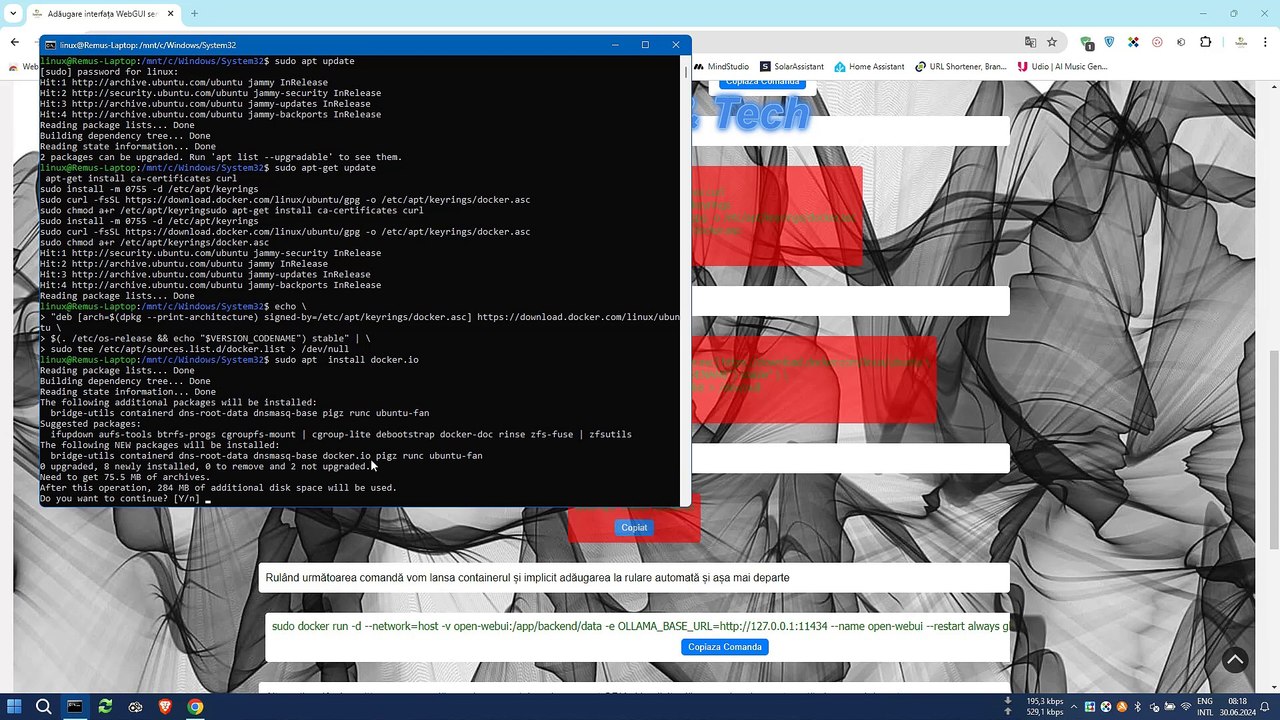Open the Windows Start menu

[15, 706]
